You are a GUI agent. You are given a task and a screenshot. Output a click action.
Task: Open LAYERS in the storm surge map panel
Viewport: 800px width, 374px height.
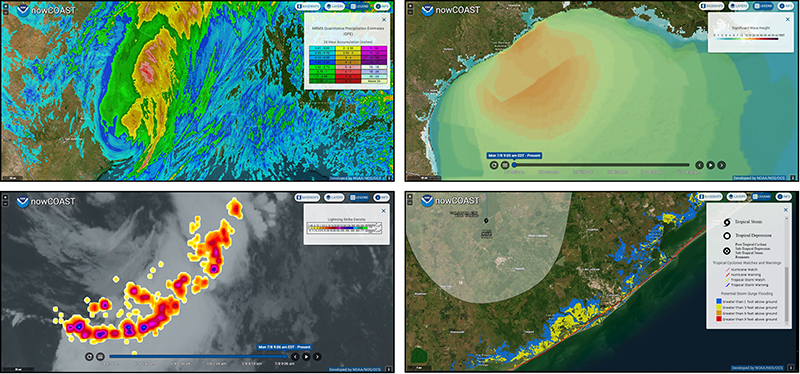(x=738, y=197)
